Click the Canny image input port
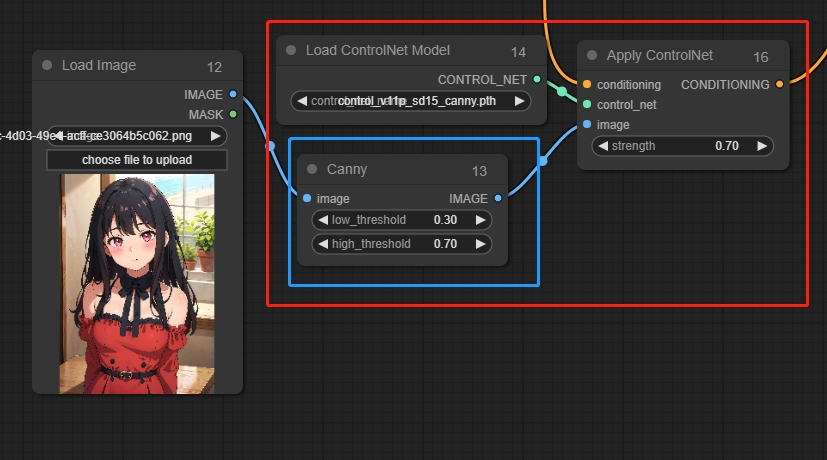827x460 pixels. [x=307, y=198]
